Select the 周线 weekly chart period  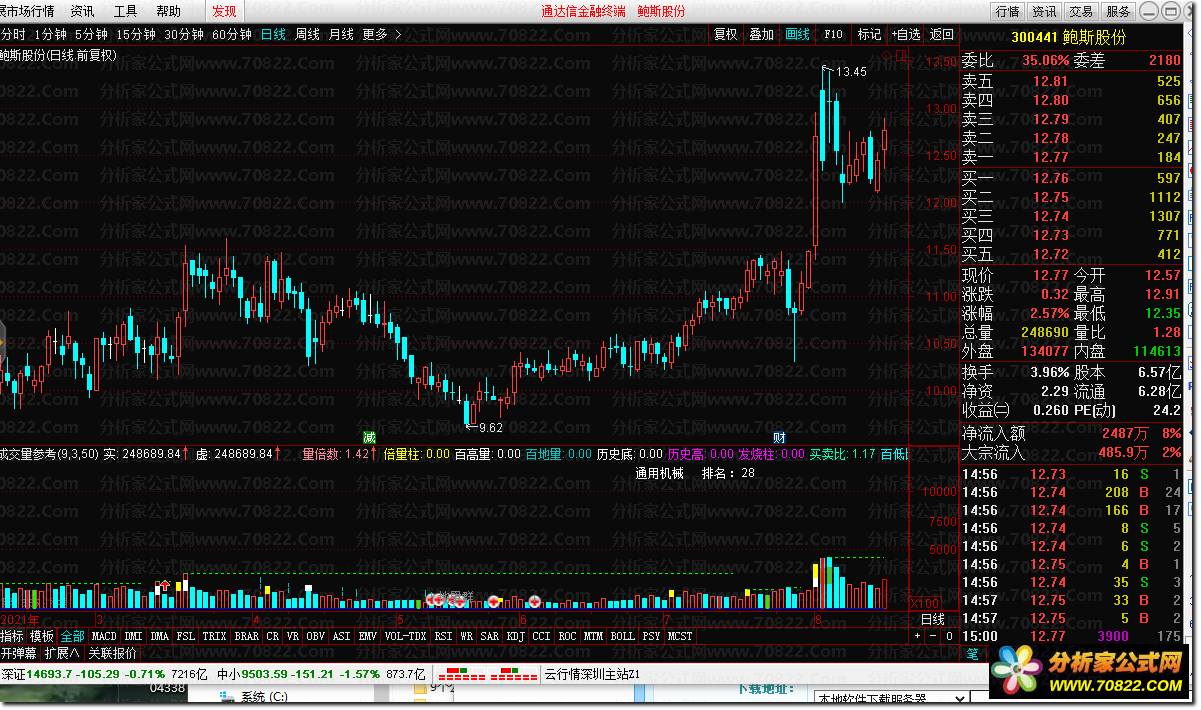[307, 34]
